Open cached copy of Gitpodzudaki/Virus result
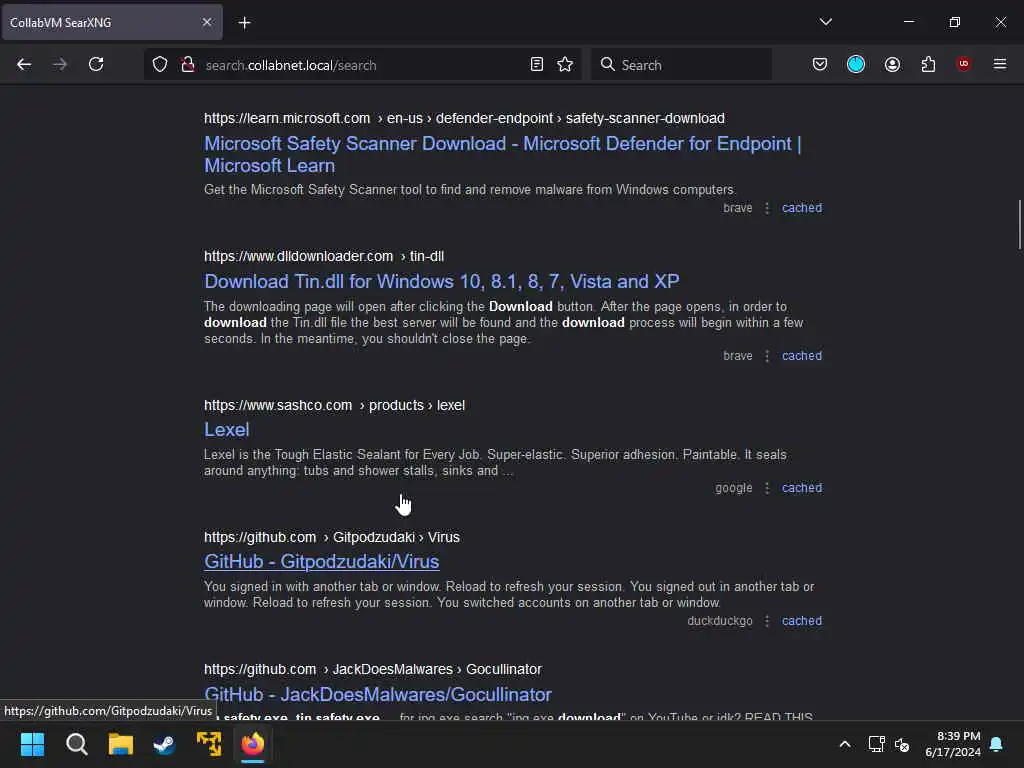The image size is (1024, 768). click(x=801, y=621)
